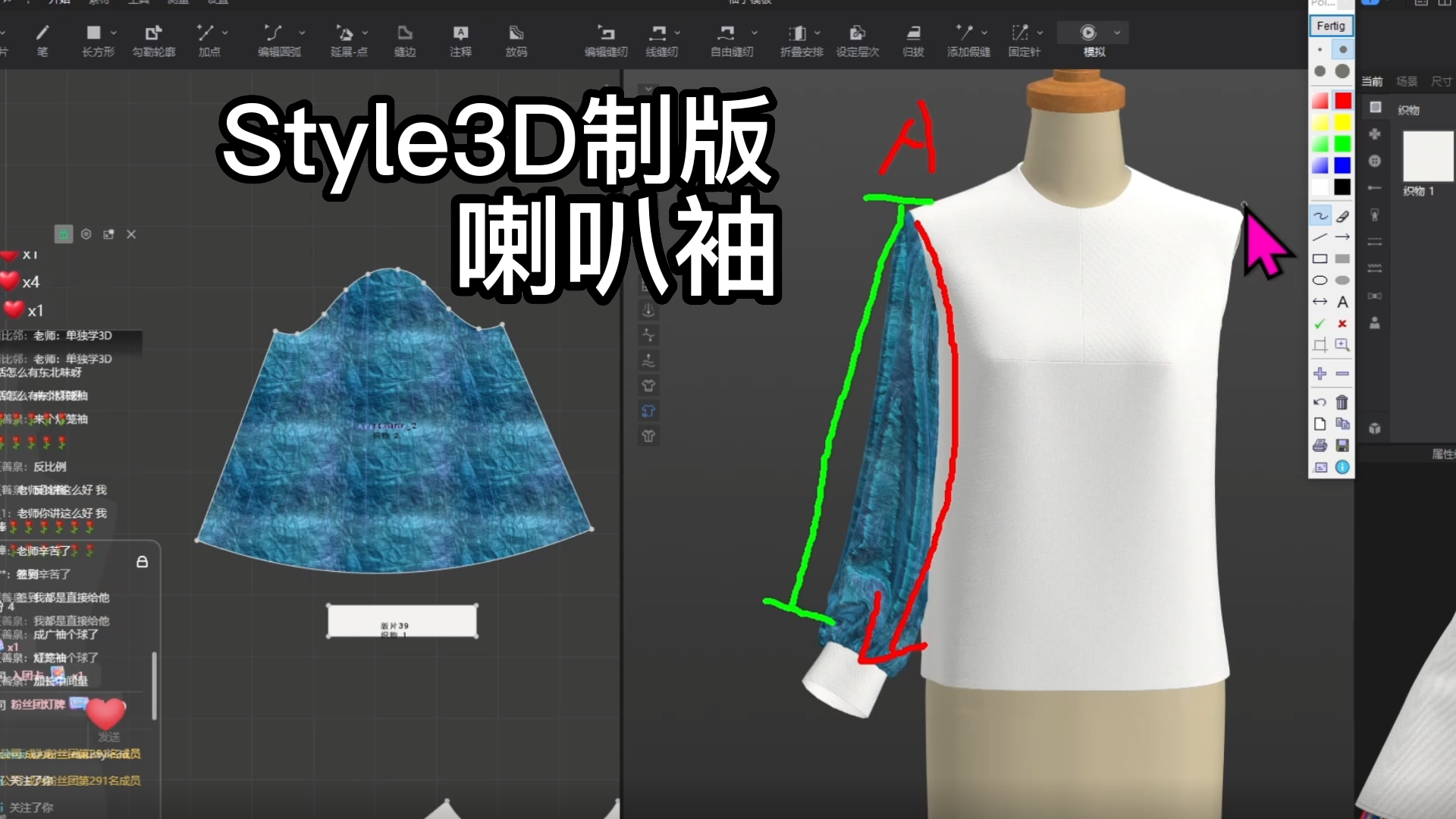
Task: Start the 模拟 simulation button
Action: click(1088, 33)
